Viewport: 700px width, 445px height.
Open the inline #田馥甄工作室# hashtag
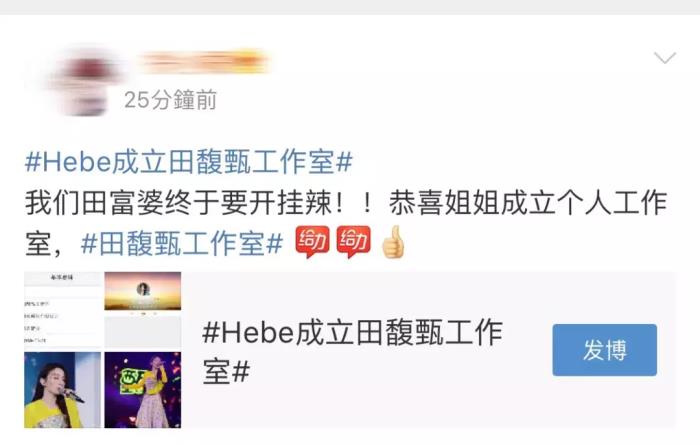pyautogui.click(x=182, y=244)
